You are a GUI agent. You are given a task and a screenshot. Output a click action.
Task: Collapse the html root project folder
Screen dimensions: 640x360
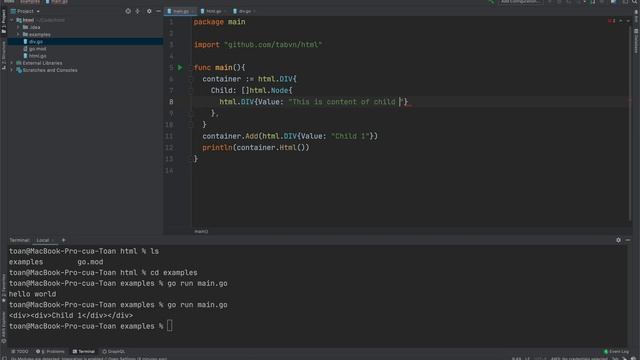[12, 20]
